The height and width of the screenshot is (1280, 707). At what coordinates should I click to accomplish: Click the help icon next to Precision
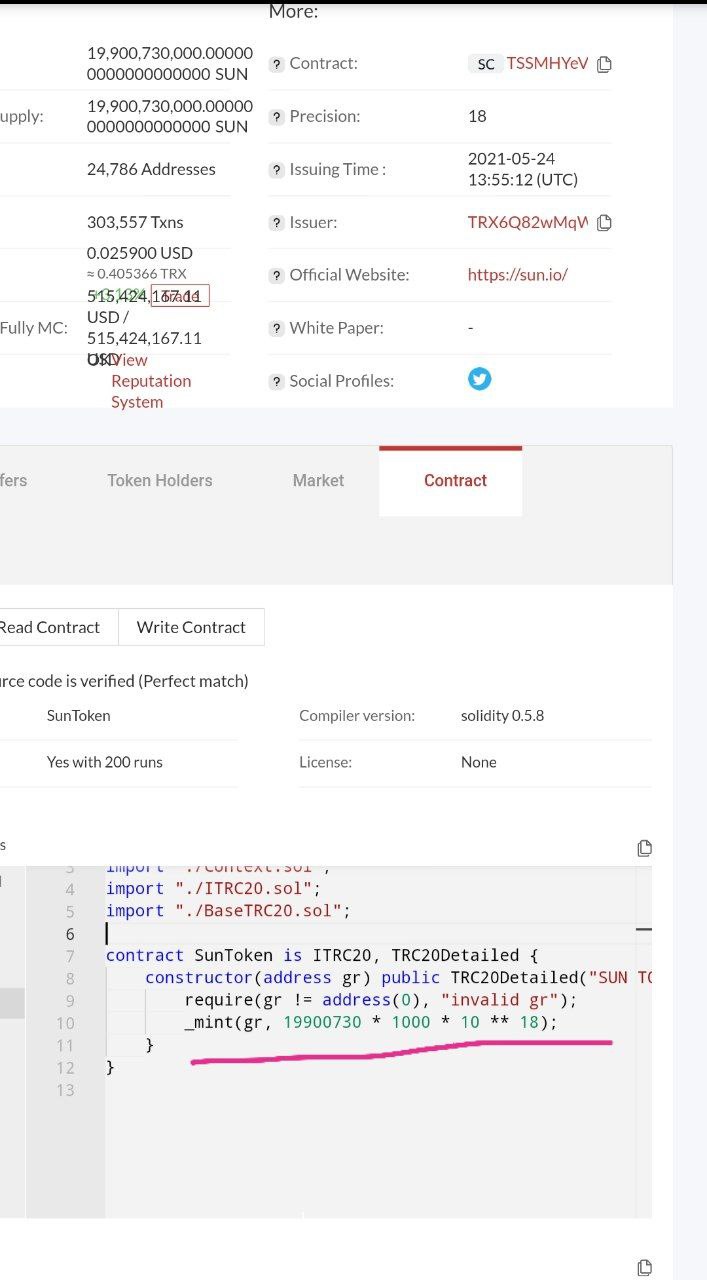tap(277, 117)
